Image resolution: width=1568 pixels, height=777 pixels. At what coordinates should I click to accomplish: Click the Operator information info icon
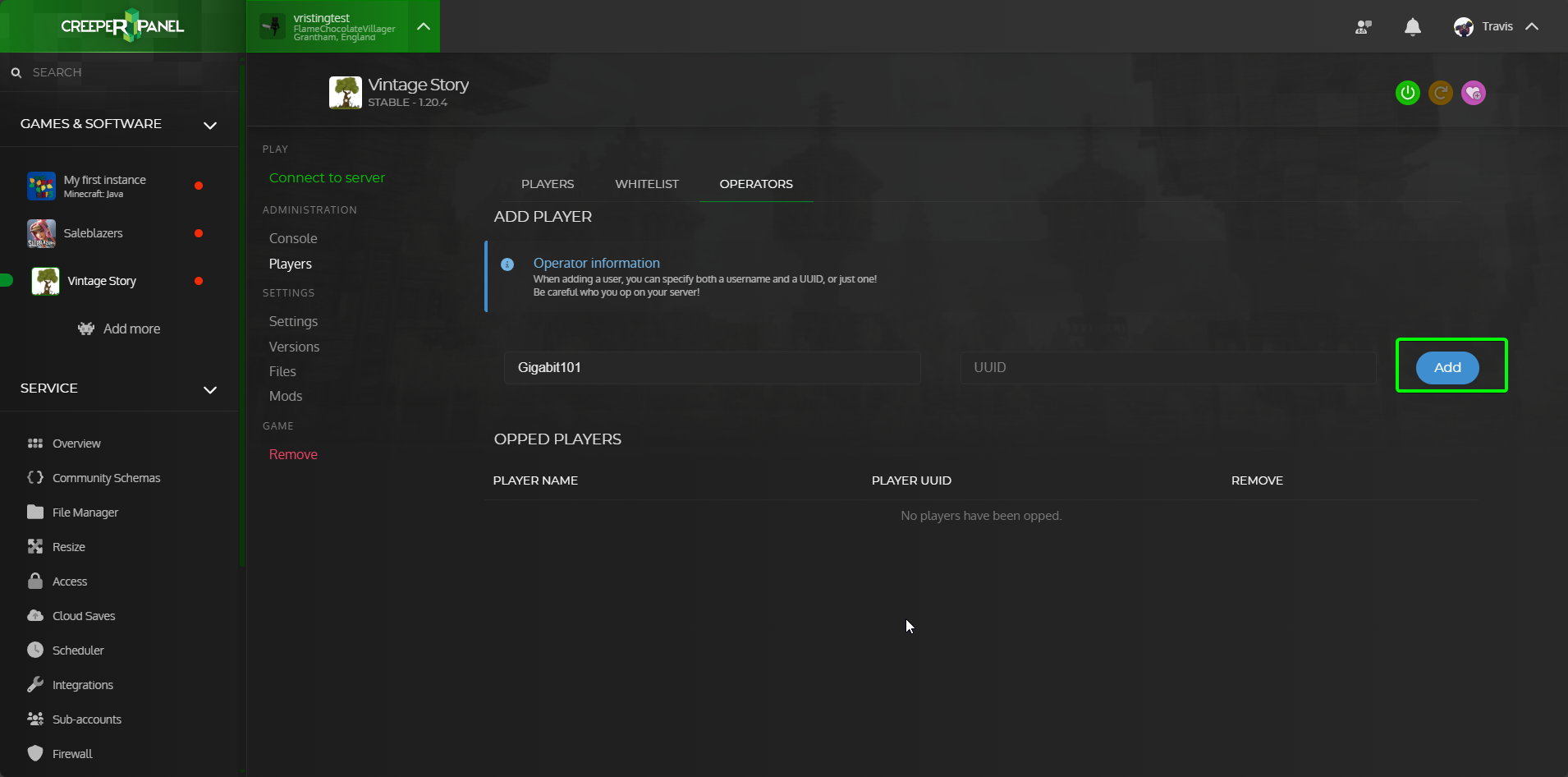click(x=507, y=264)
